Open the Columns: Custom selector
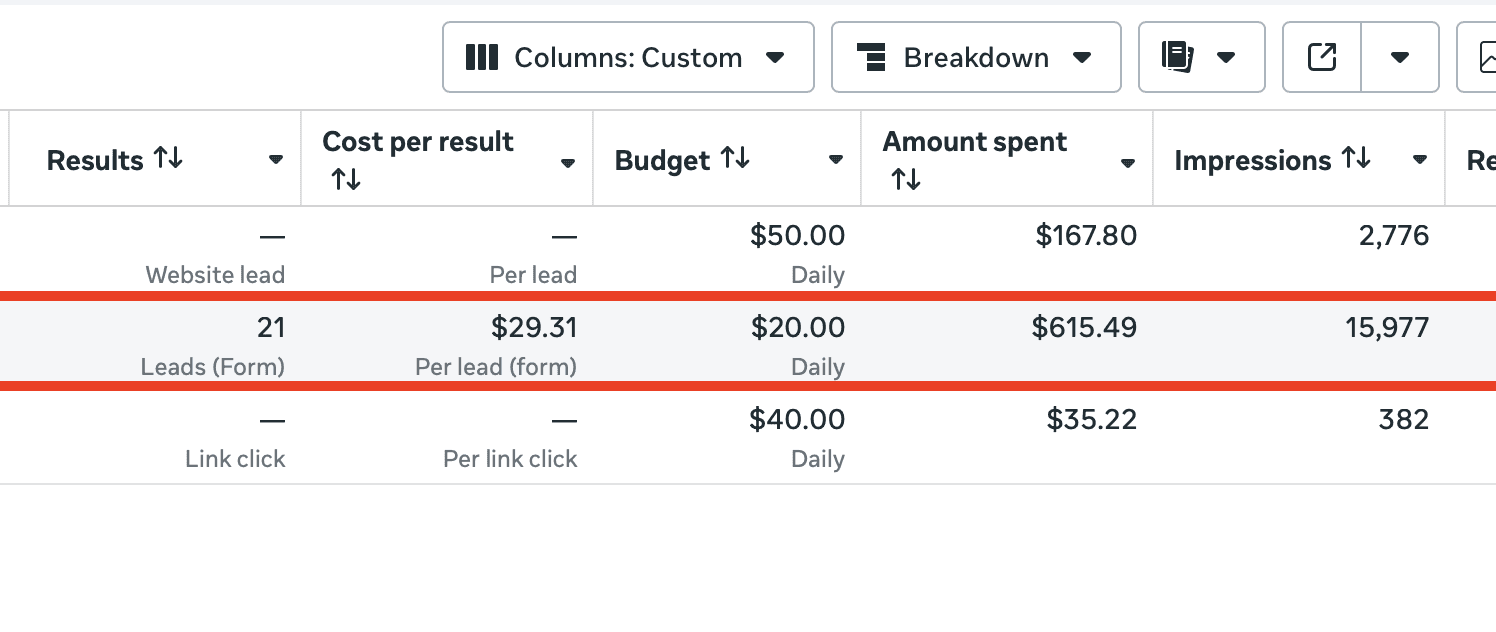Image resolution: width=1496 pixels, height=632 pixels. pos(628,58)
